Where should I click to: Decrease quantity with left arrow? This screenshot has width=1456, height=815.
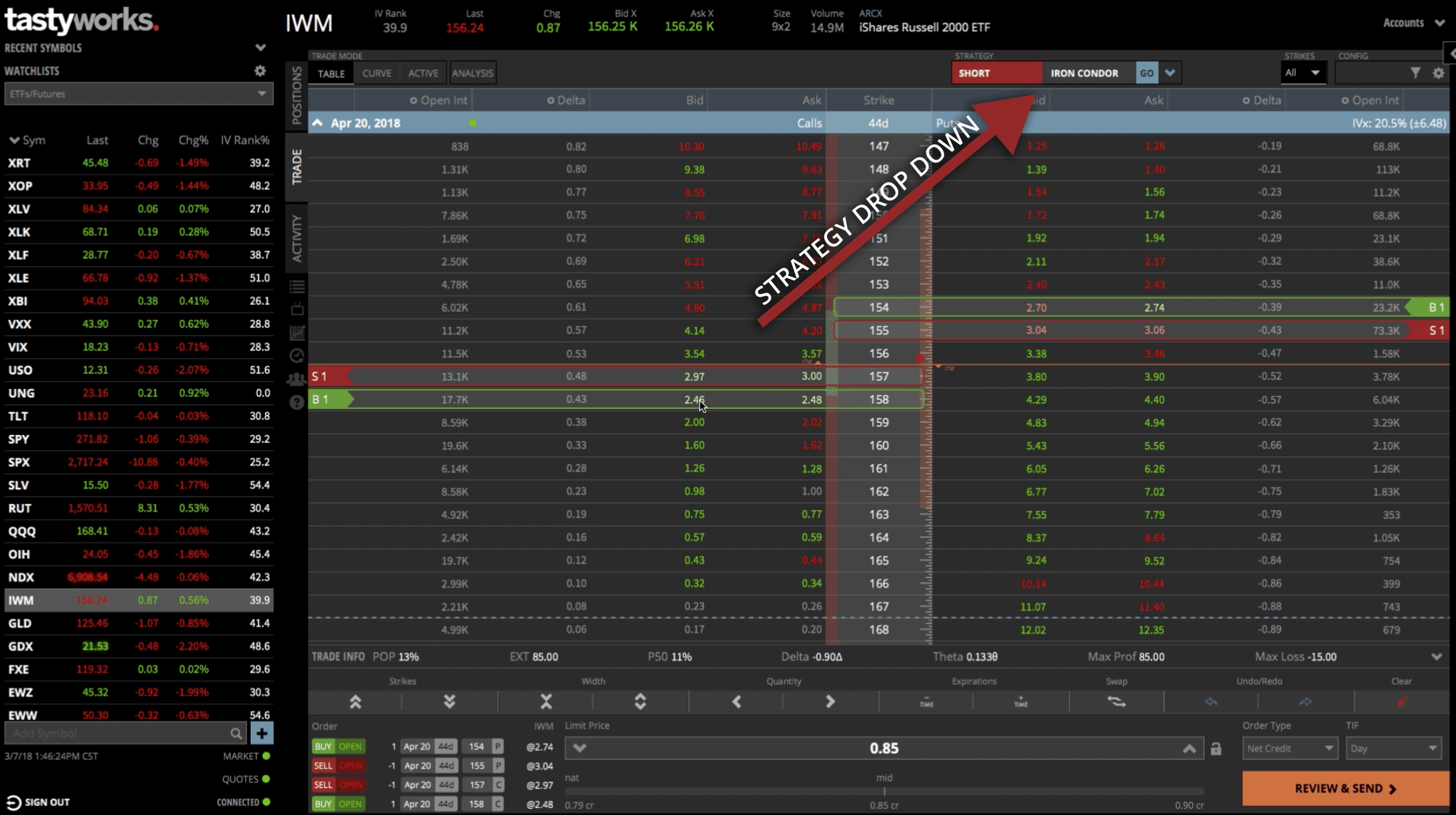pos(736,701)
